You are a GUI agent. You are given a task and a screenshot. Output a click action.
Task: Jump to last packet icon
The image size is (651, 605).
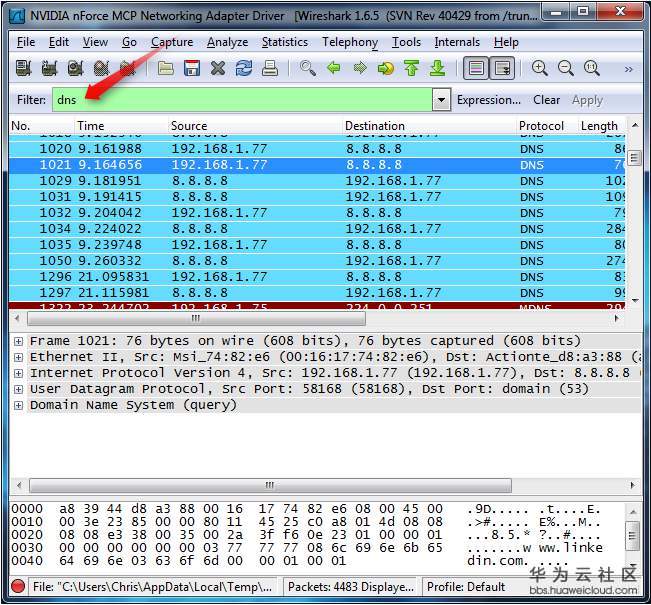point(437,68)
